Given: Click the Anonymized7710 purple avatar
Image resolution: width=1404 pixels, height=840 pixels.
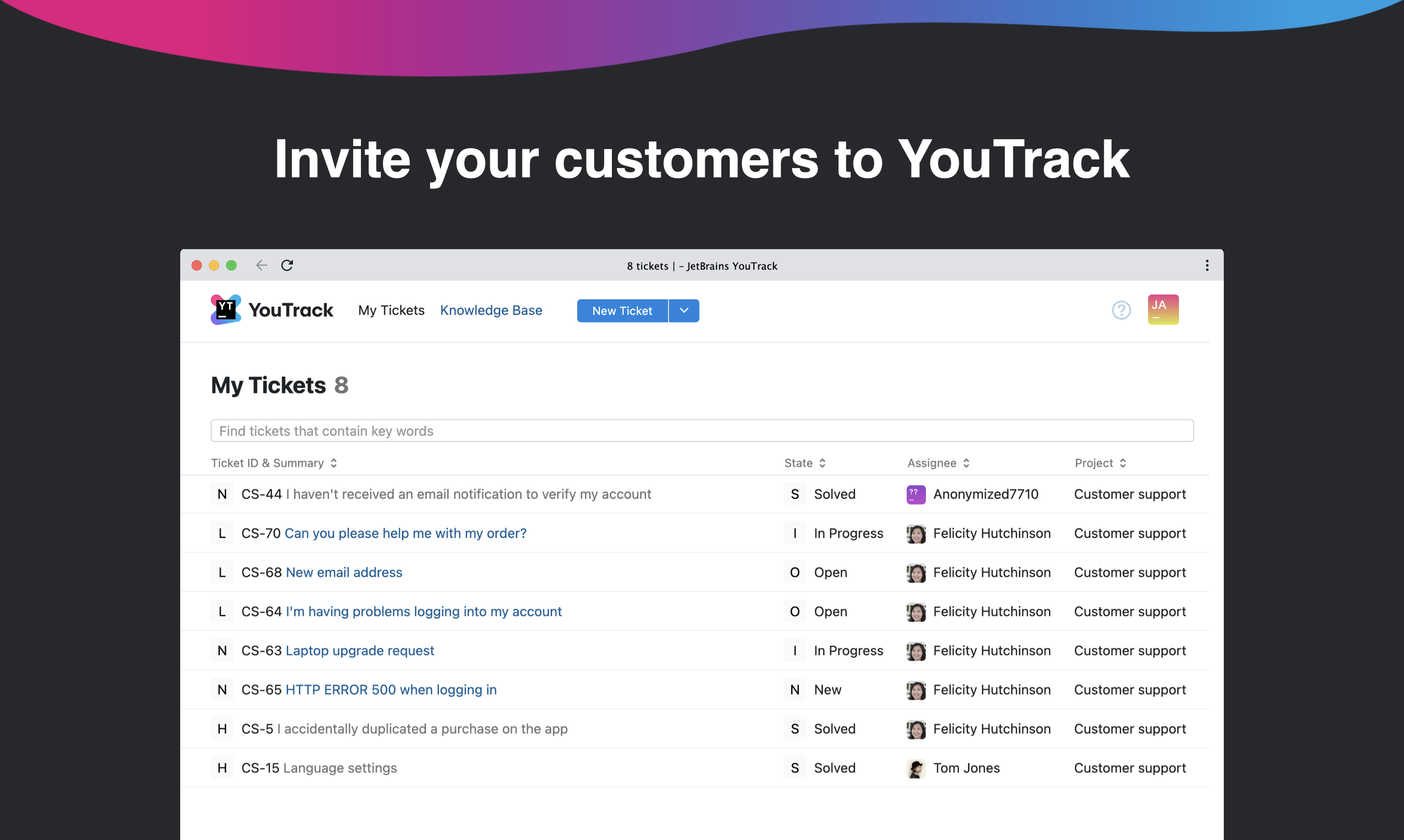Looking at the screenshot, I should pos(916,494).
